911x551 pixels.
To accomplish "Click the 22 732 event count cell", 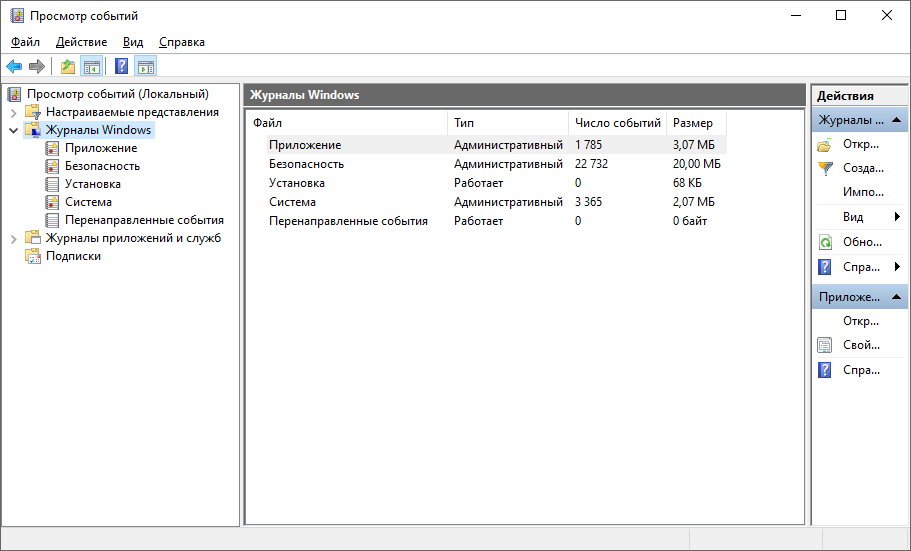I will click(x=591, y=164).
